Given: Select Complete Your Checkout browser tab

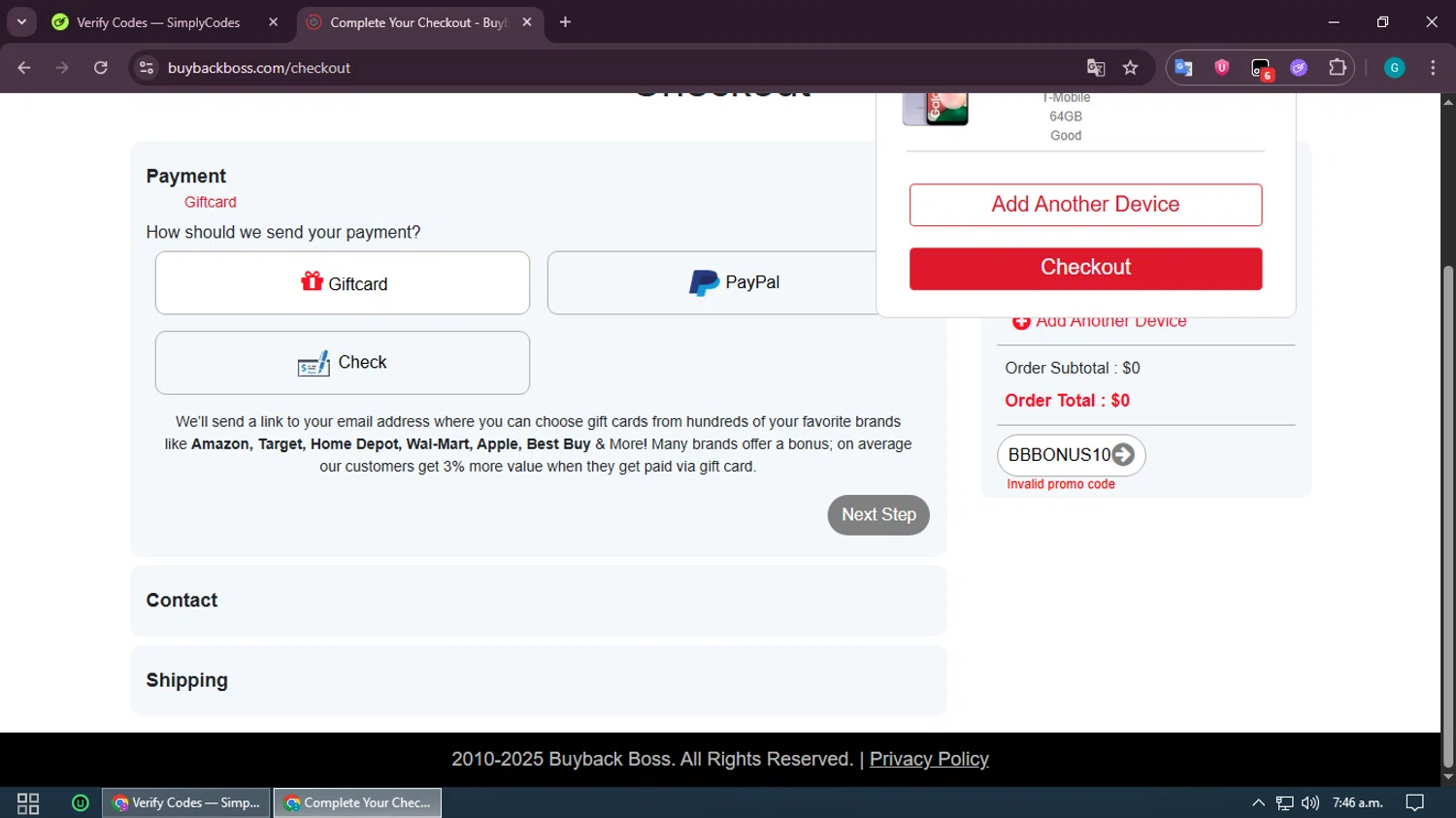Looking at the screenshot, I should point(418,22).
